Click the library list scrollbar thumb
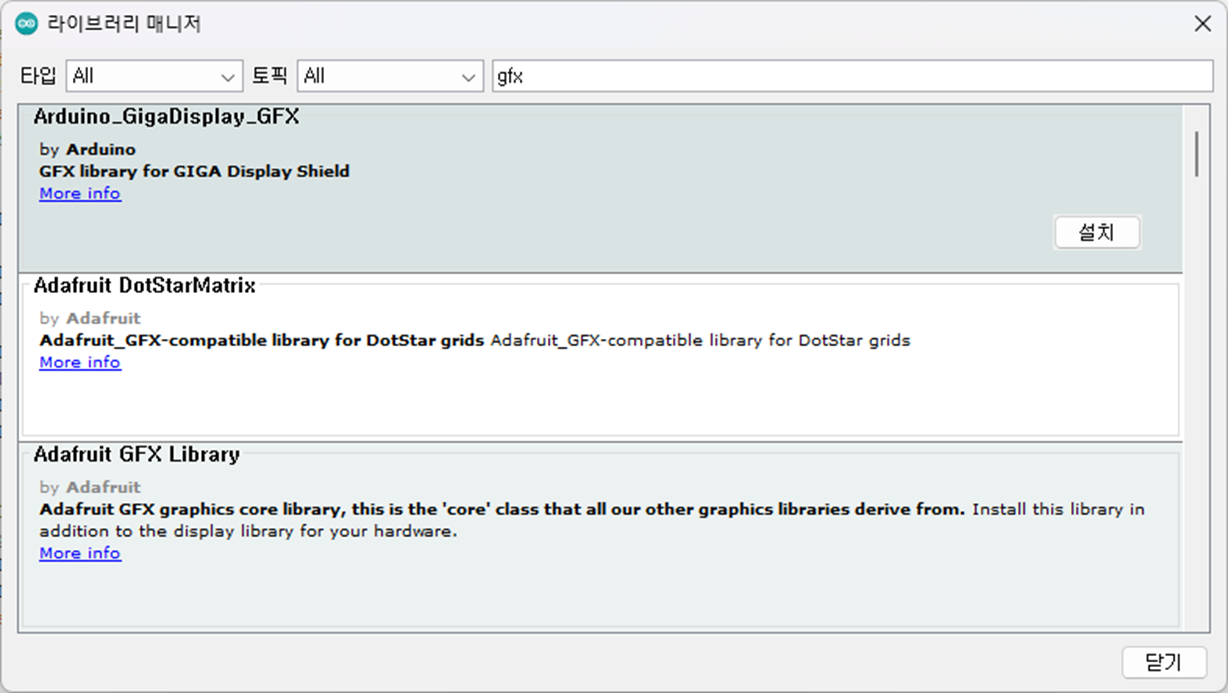The image size is (1228, 693). coord(1196,153)
